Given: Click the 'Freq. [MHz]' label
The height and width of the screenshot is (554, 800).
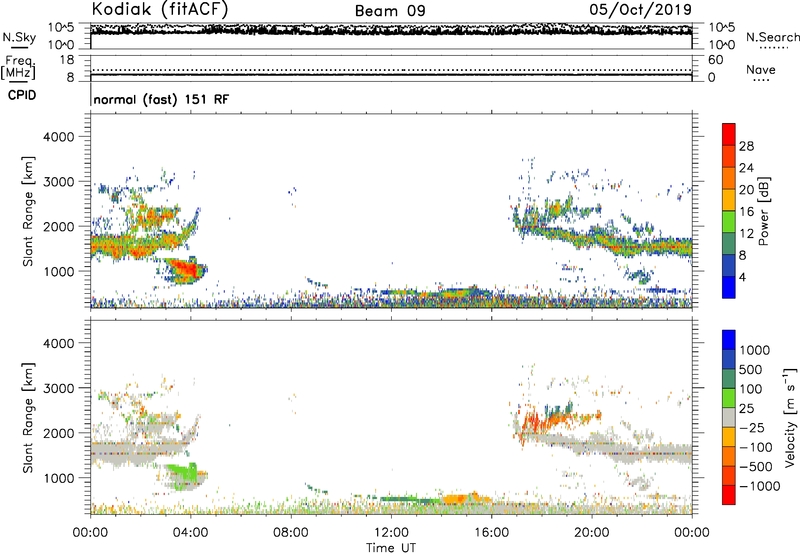Looking at the screenshot, I should point(18,68).
